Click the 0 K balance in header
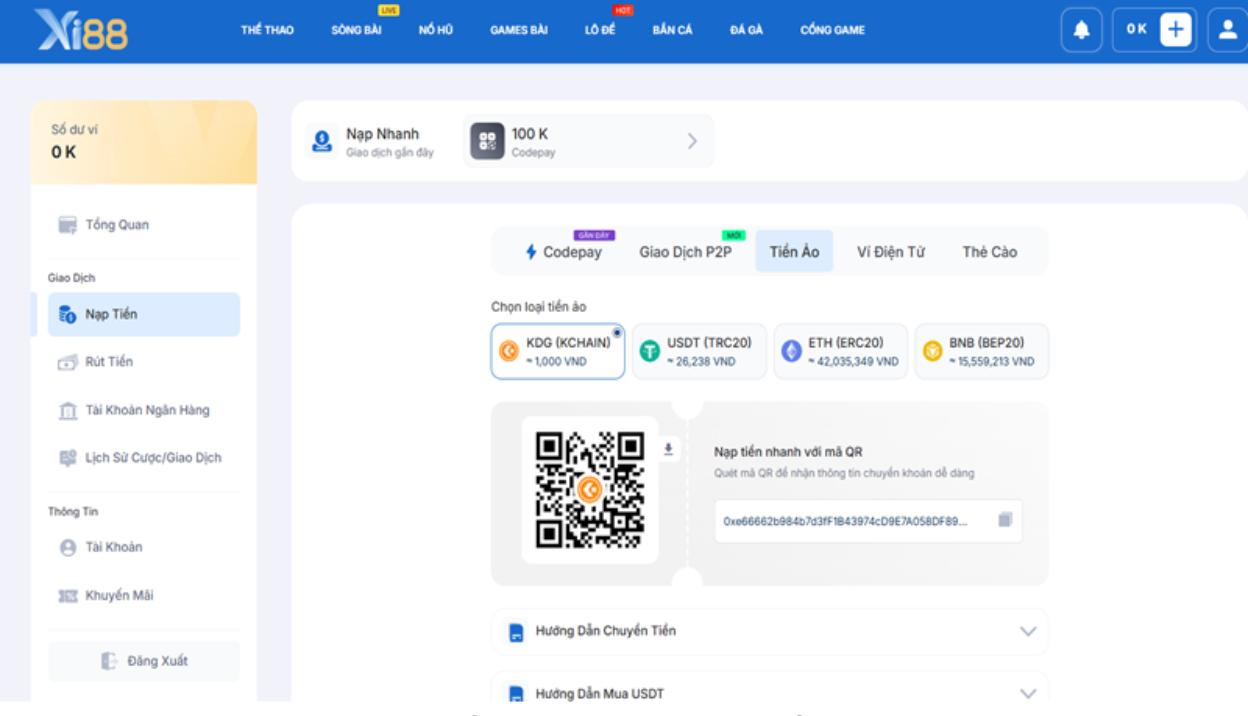The width and height of the screenshot is (1248, 716). tap(1136, 30)
